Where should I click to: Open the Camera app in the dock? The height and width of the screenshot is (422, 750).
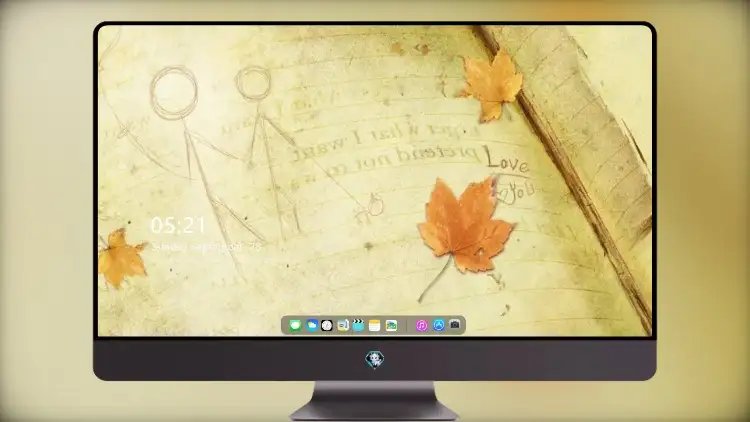(x=455, y=325)
